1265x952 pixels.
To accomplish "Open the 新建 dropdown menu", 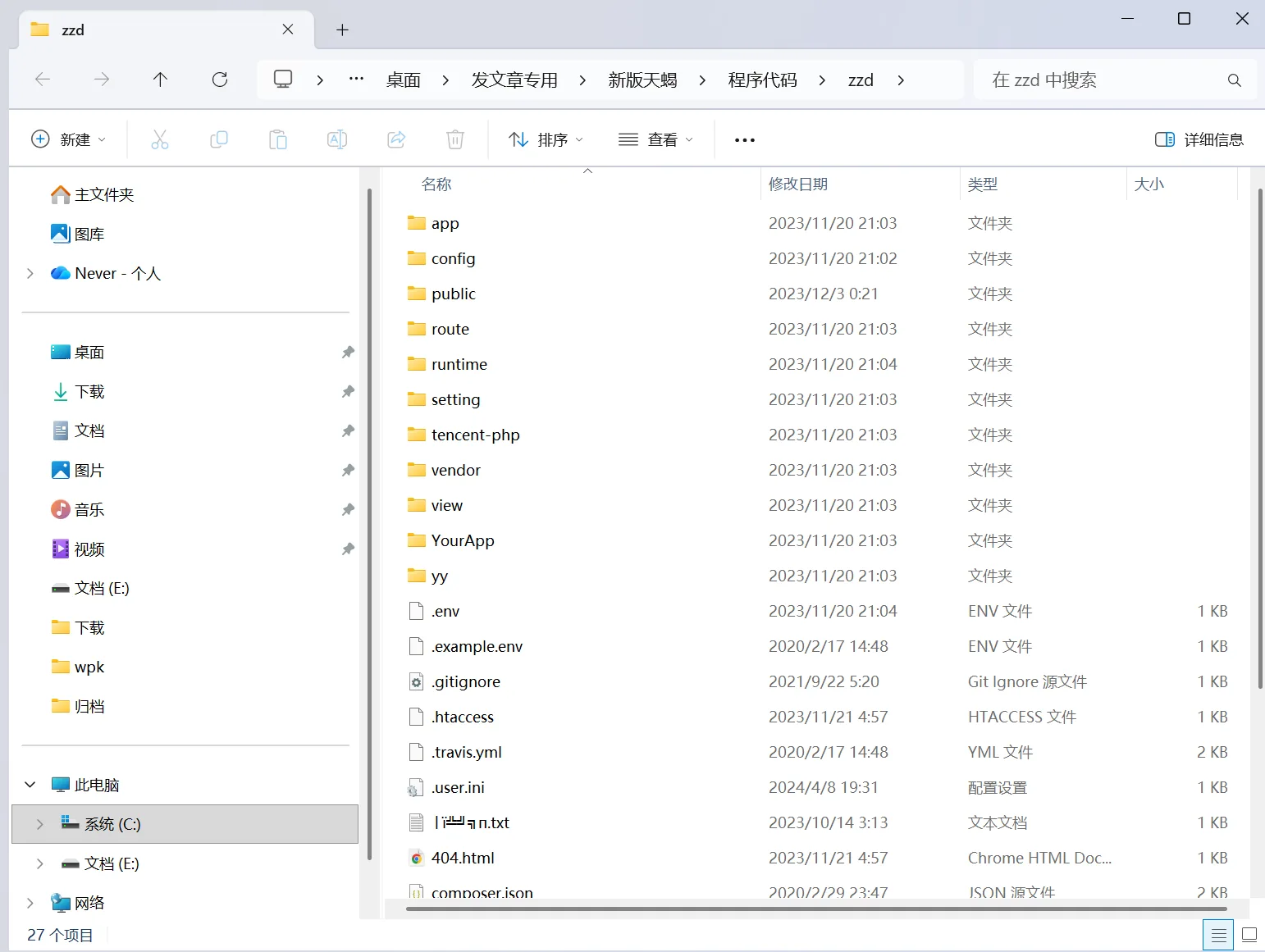I will (x=68, y=139).
